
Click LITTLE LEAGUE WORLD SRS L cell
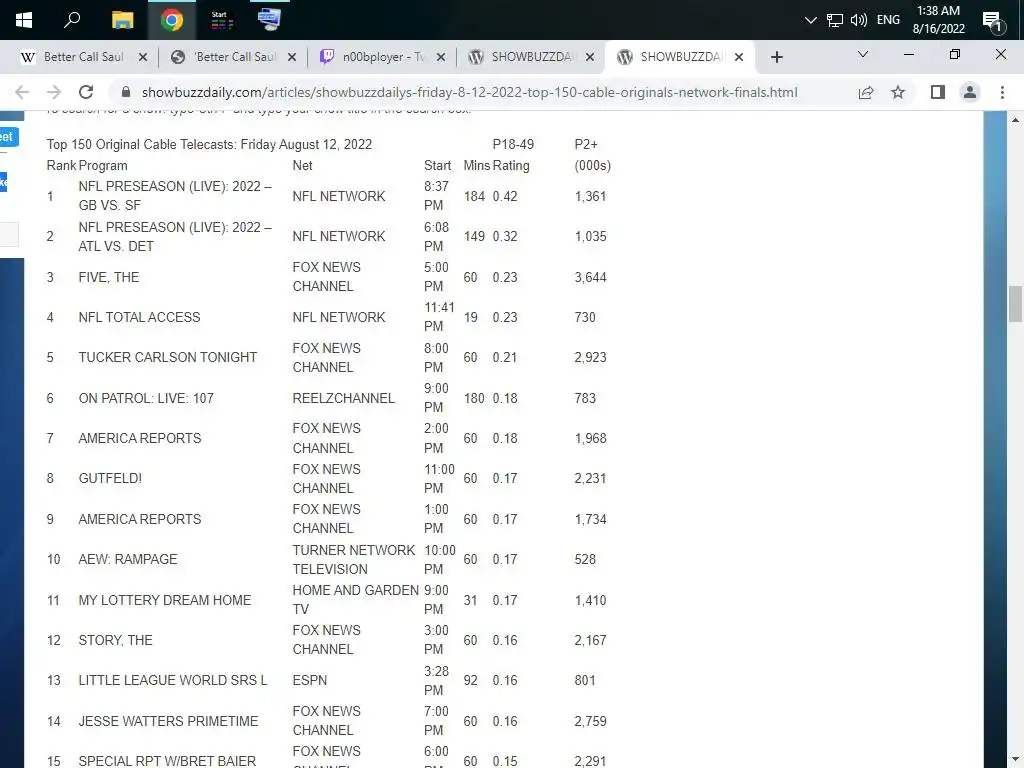(x=172, y=680)
